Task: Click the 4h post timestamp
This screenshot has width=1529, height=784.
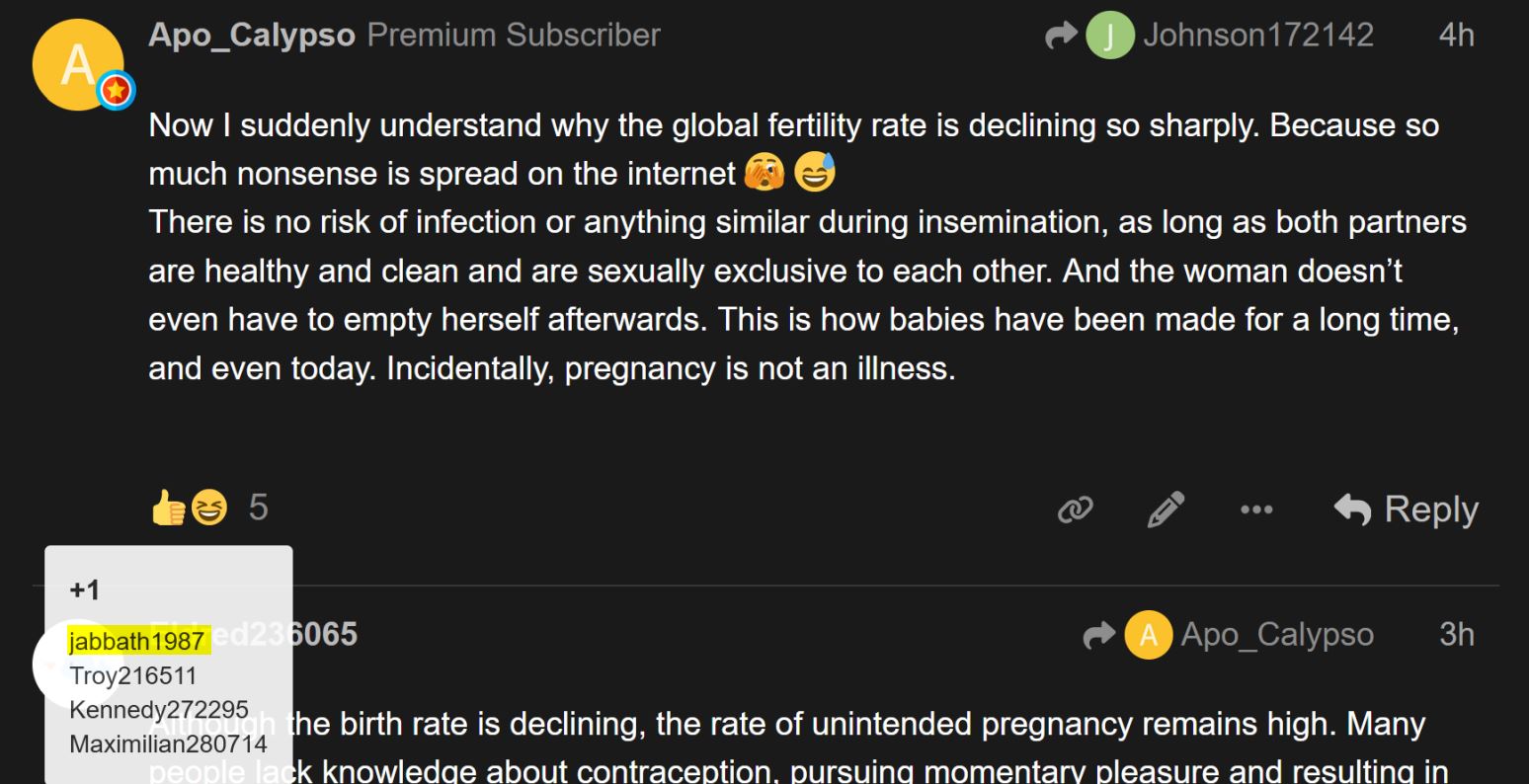Action: (x=1456, y=36)
